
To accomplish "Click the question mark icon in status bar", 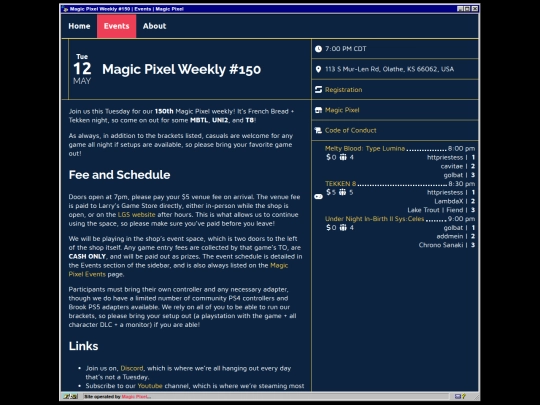I will pos(464,396).
